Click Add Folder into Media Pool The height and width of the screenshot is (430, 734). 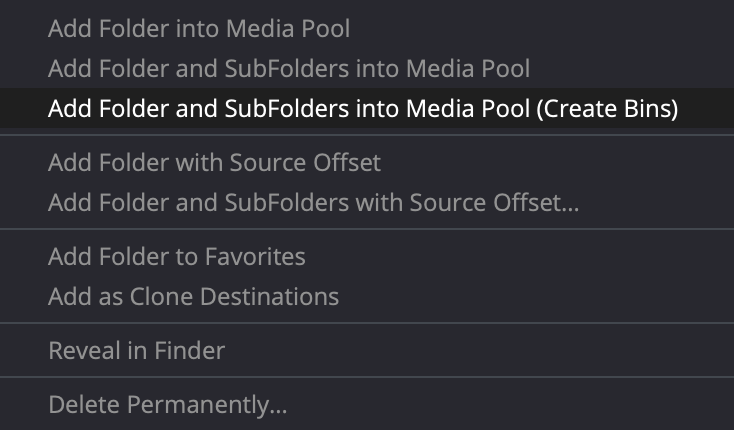(x=199, y=29)
